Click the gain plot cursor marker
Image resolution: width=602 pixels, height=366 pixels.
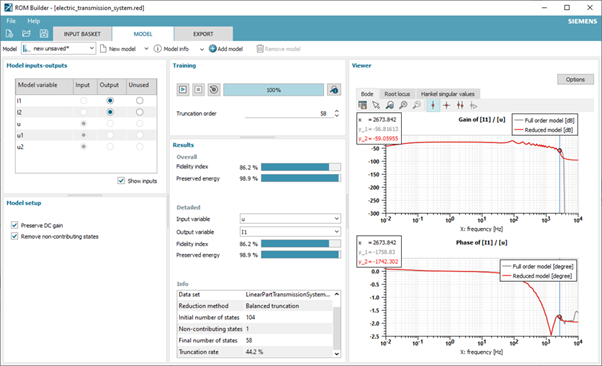[x=559, y=151]
